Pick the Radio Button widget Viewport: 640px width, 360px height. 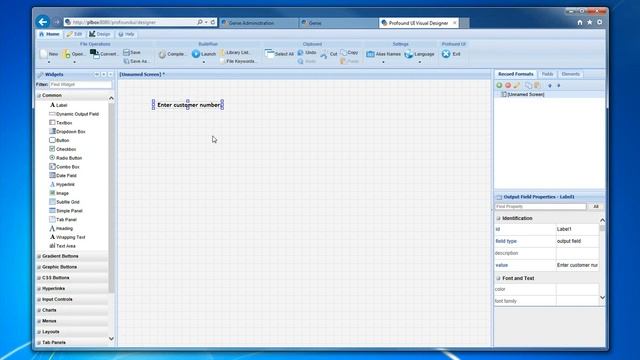tap(65, 158)
